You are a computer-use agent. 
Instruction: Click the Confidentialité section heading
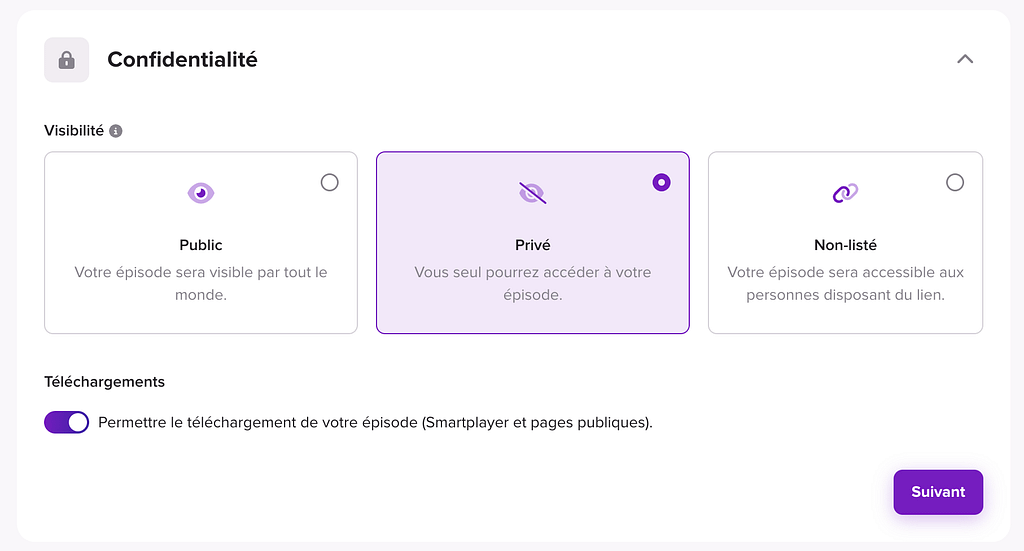[182, 59]
